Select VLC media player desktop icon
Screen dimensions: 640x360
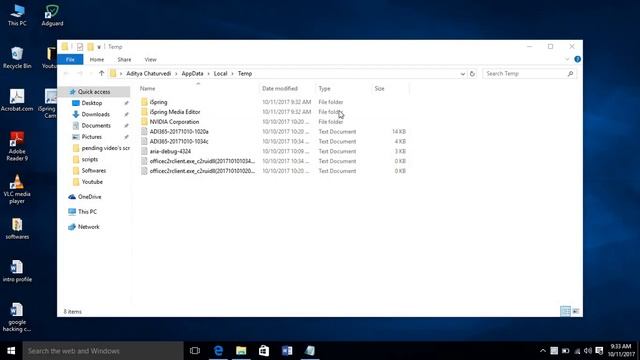(17, 189)
